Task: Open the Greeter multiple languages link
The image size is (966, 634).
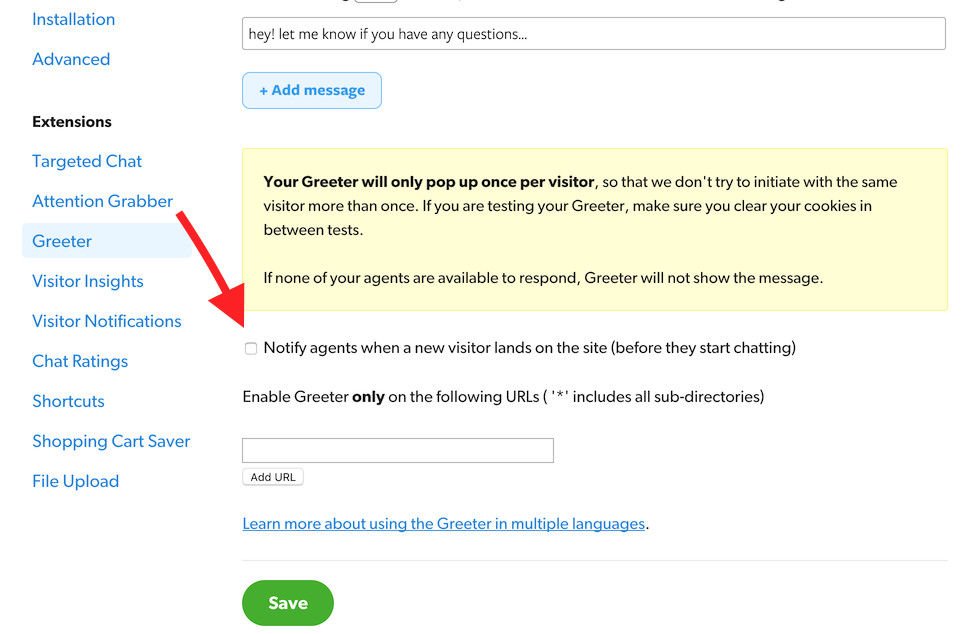Action: [x=444, y=523]
